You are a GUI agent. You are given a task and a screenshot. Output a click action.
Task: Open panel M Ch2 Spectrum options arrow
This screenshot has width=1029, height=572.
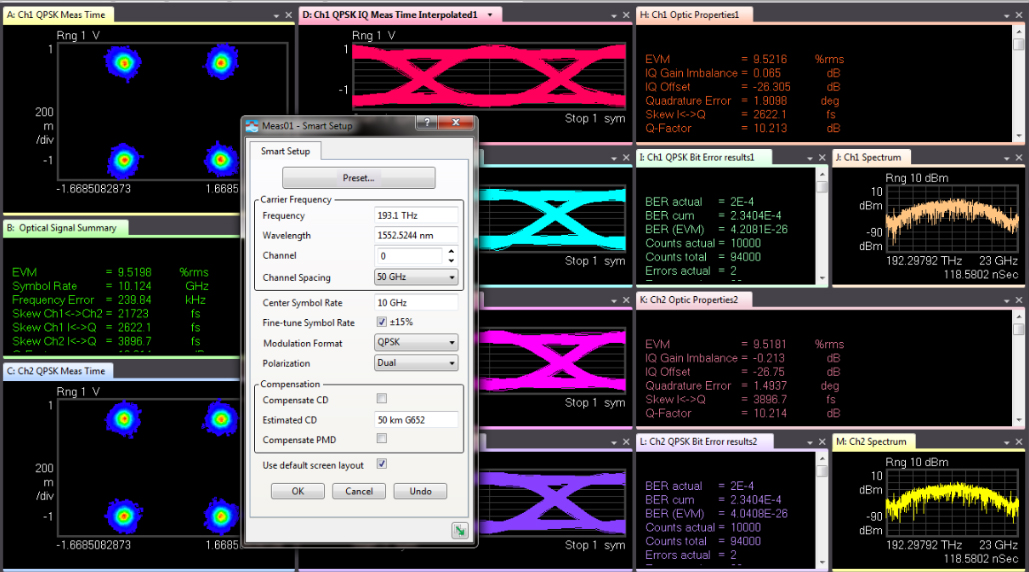pos(1007,442)
